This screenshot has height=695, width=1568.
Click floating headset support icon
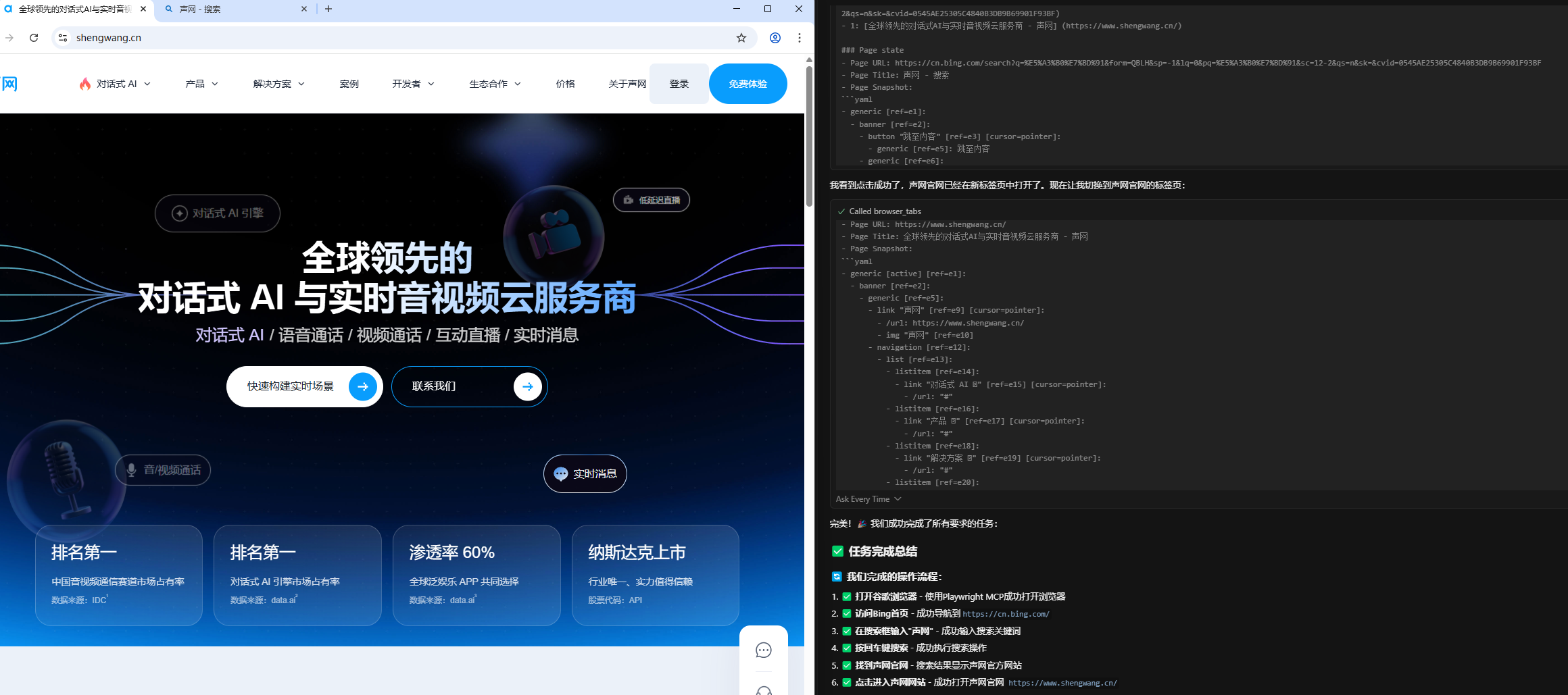tap(764, 690)
